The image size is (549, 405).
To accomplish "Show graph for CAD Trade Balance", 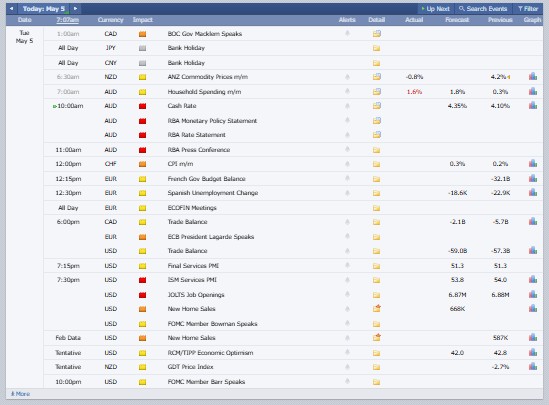I will coord(533,222).
